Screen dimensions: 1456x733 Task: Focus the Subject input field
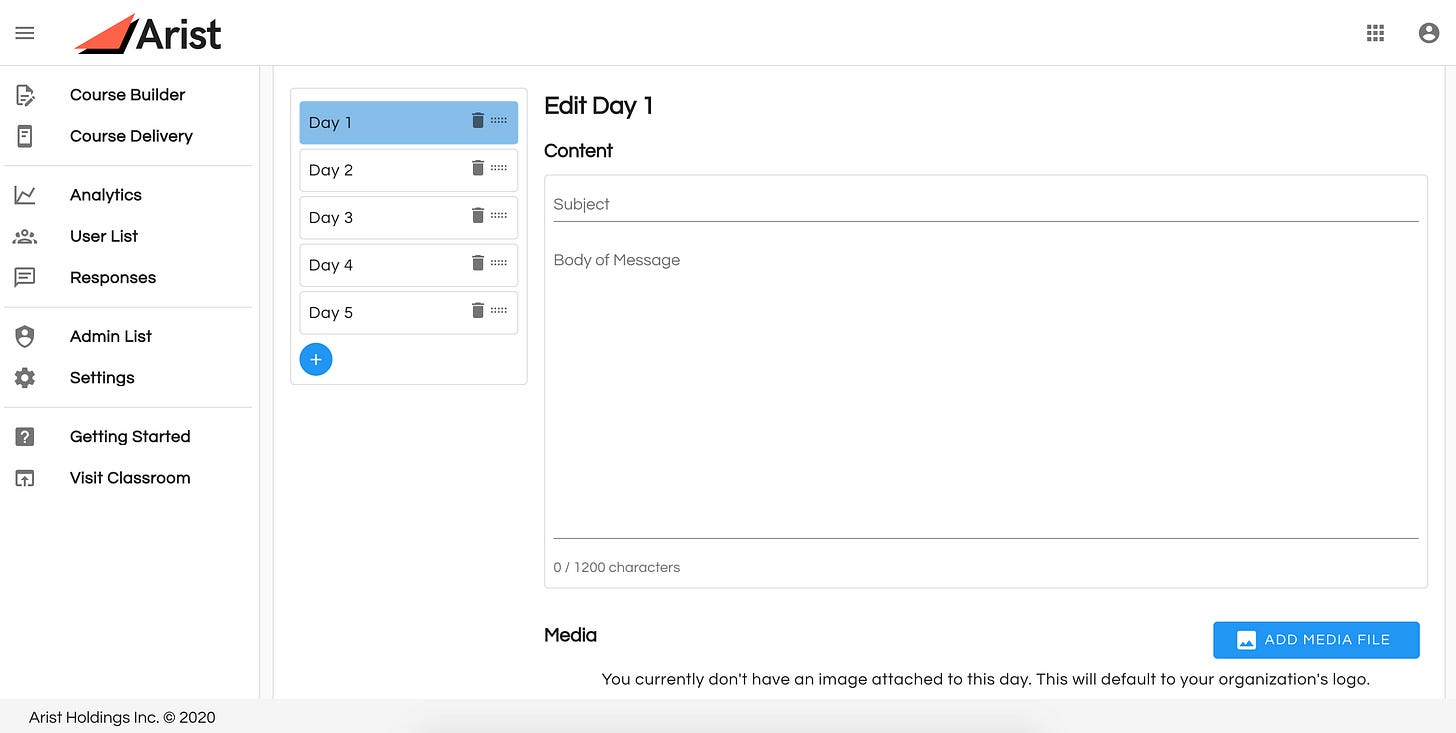tap(986, 204)
